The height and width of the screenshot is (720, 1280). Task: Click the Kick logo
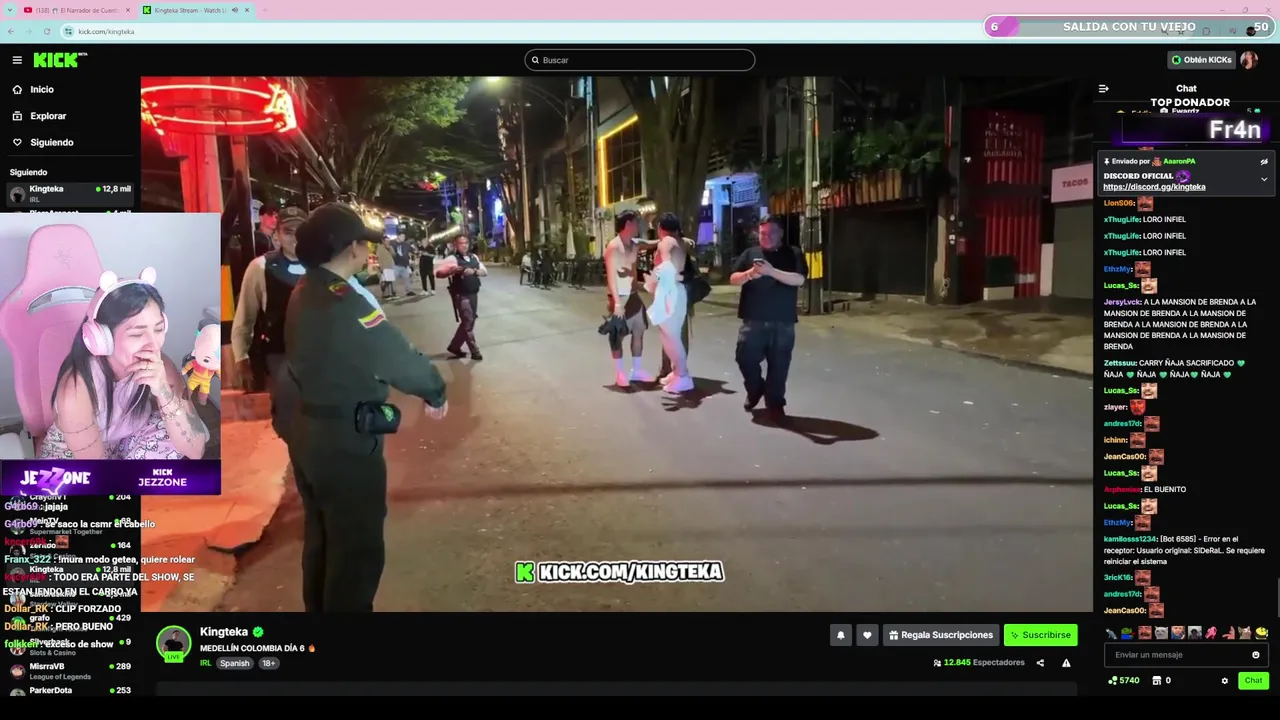coord(60,60)
